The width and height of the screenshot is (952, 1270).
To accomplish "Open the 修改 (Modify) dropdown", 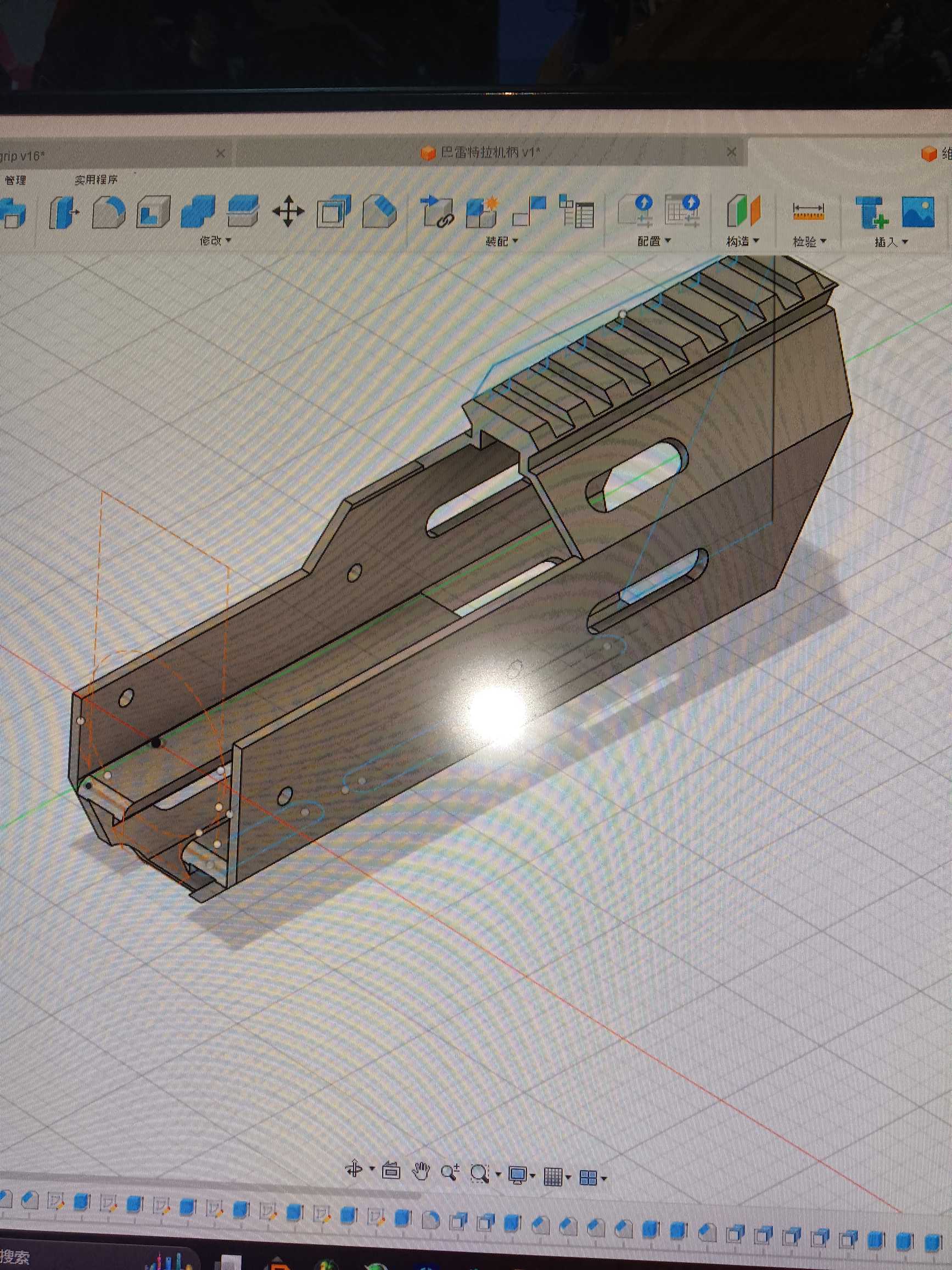I will 215,241.
